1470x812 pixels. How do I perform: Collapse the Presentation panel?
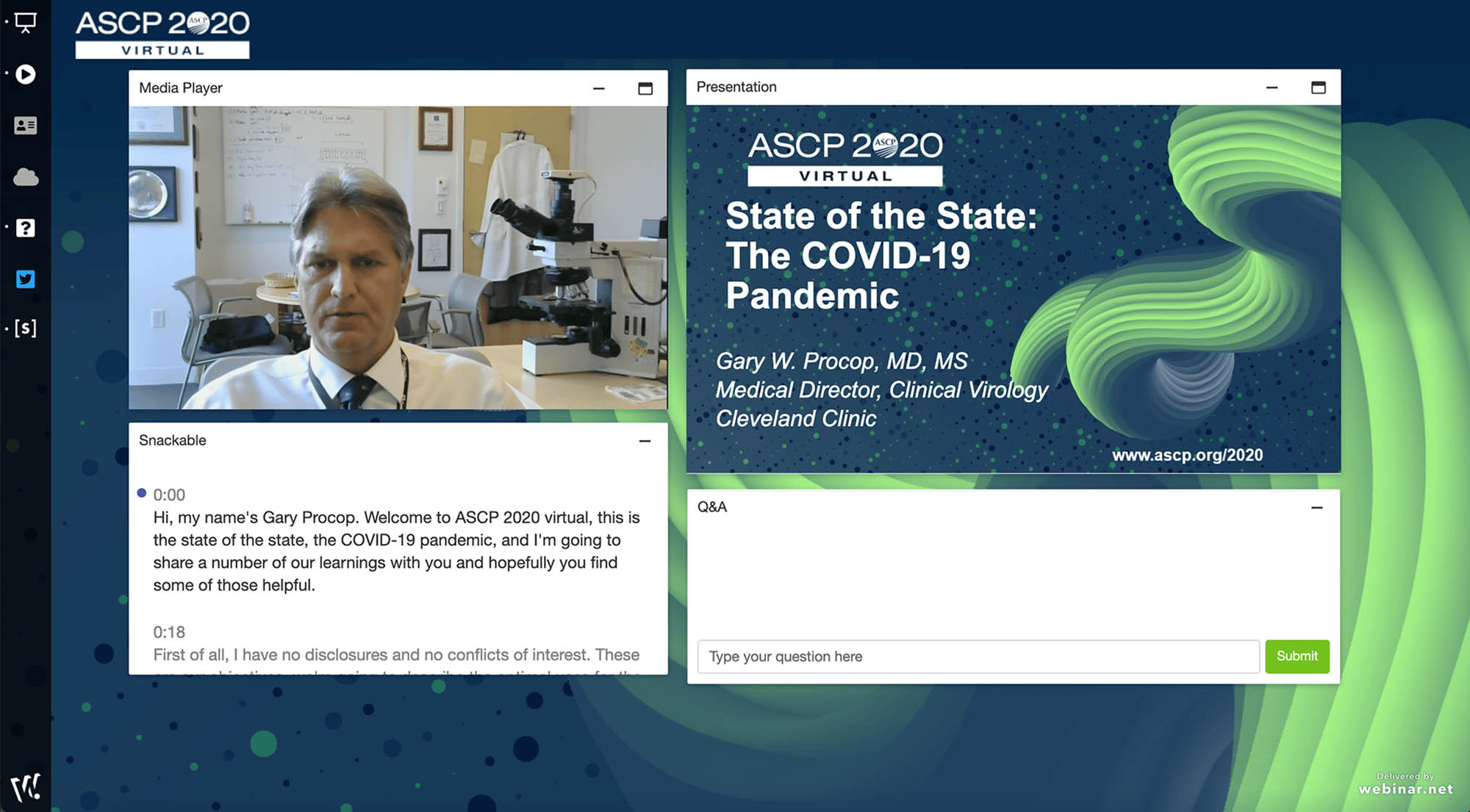(x=1272, y=87)
